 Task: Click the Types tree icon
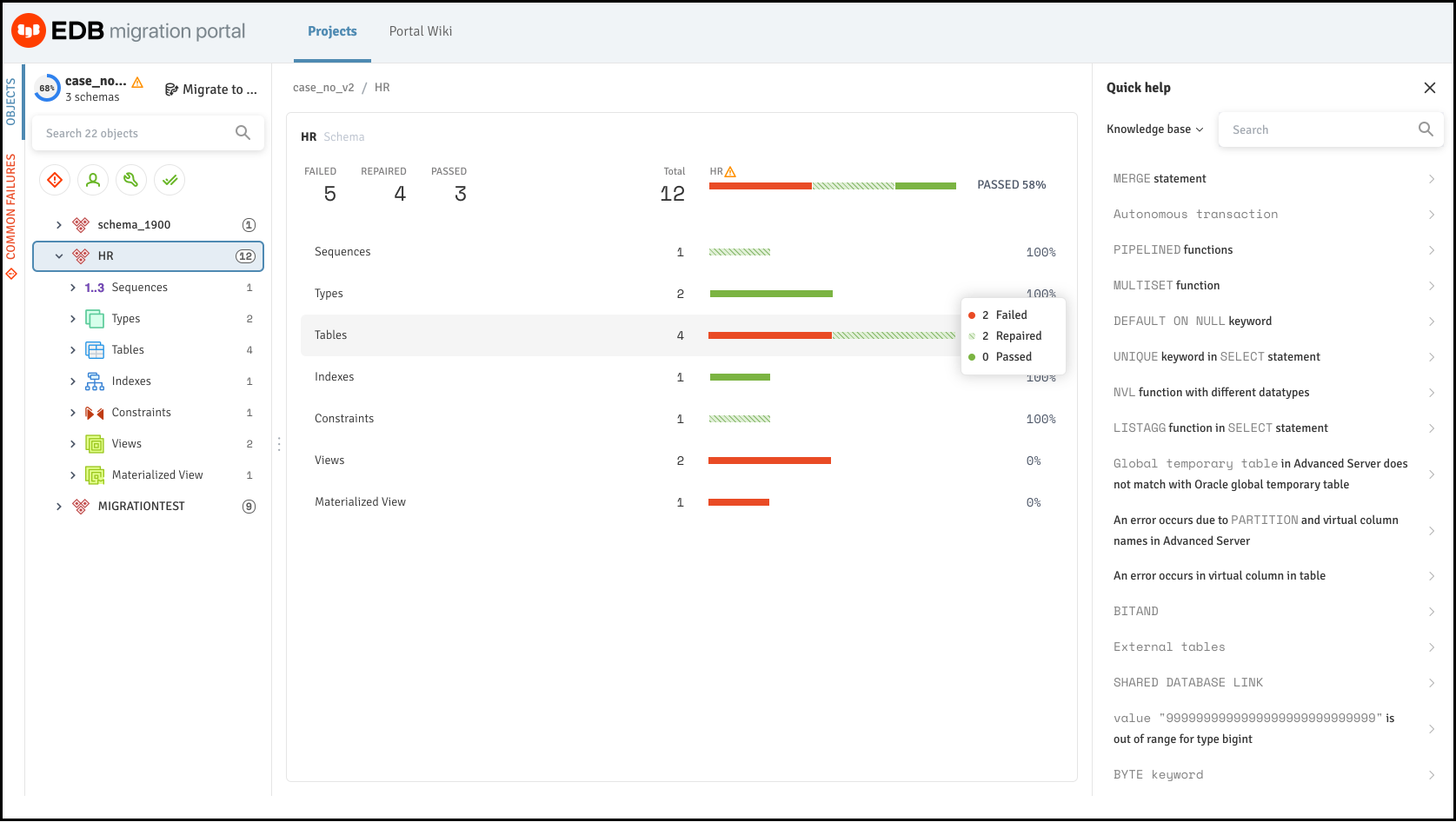pos(94,319)
